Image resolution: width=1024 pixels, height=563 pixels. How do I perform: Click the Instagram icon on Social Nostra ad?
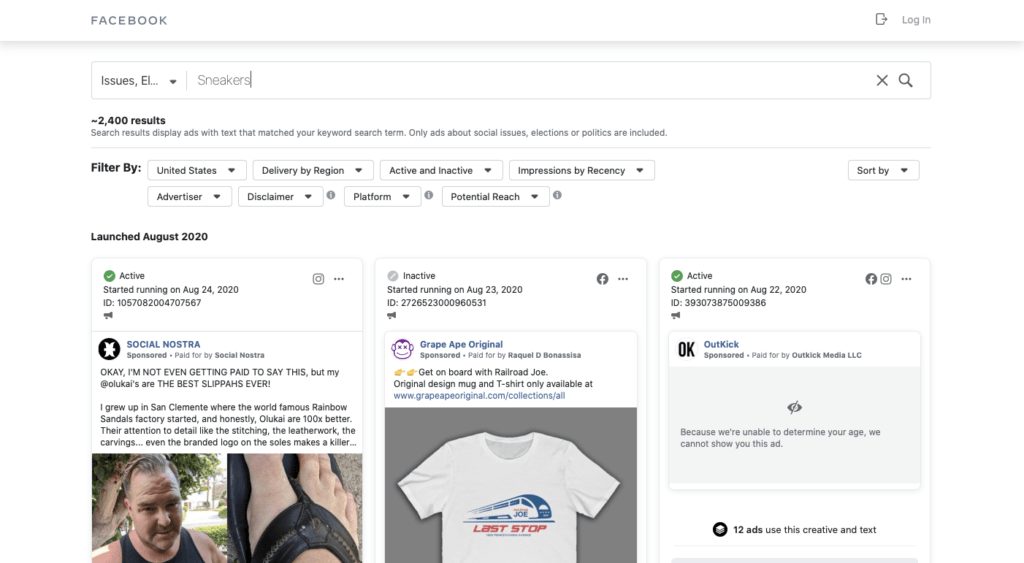(x=318, y=279)
